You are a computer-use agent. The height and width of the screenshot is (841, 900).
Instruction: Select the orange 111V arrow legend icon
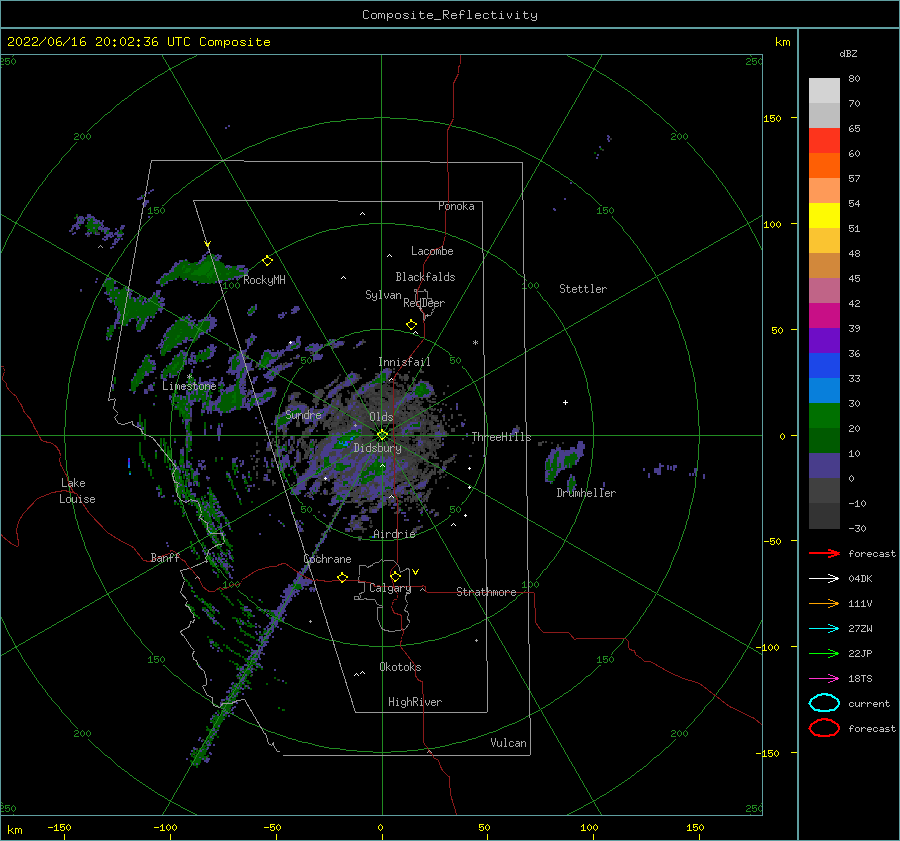(824, 603)
